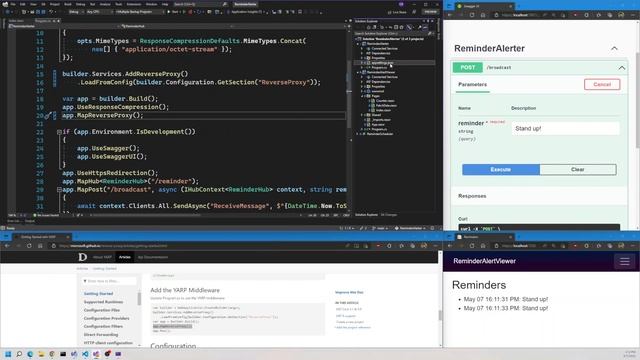Open the Multiple Startup Projects dropdown

coord(139,12)
